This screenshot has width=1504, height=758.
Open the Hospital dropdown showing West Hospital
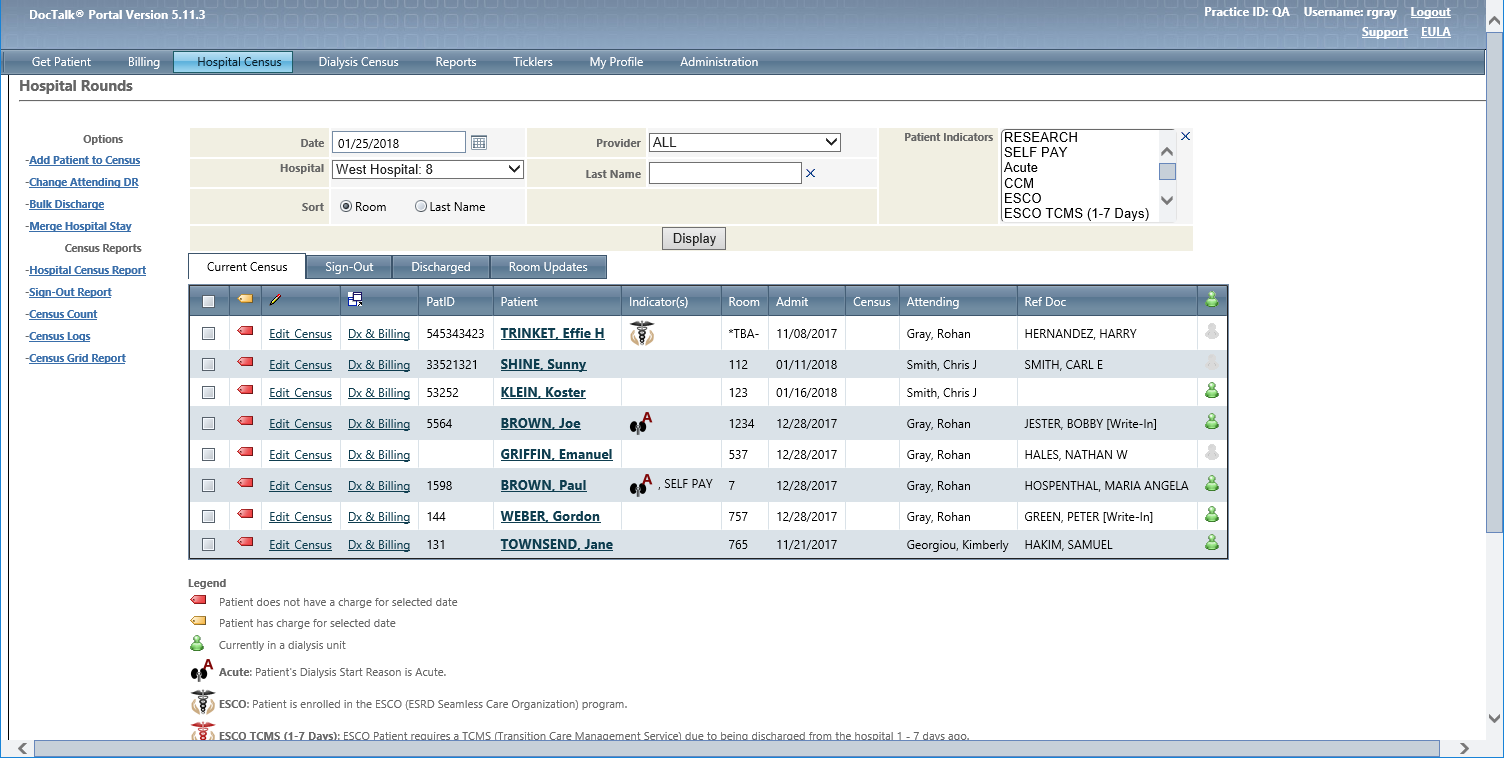(x=427, y=170)
